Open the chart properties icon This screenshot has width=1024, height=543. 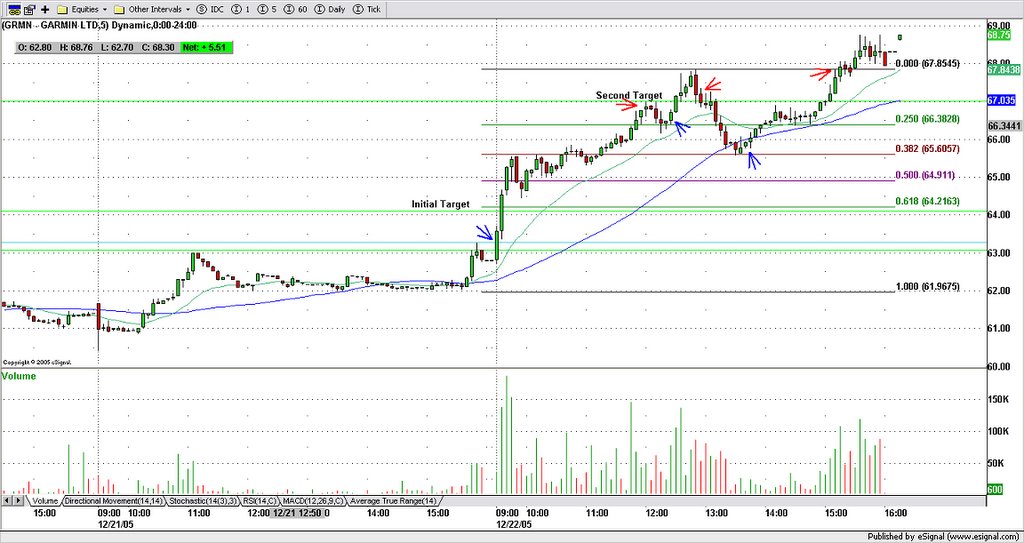29,10
